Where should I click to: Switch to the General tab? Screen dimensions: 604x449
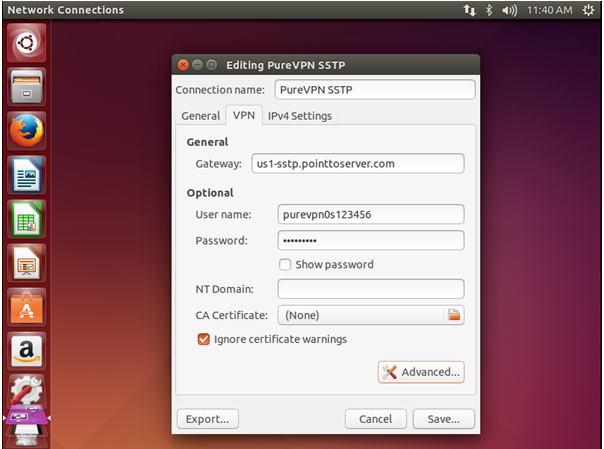[x=201, y=116]
